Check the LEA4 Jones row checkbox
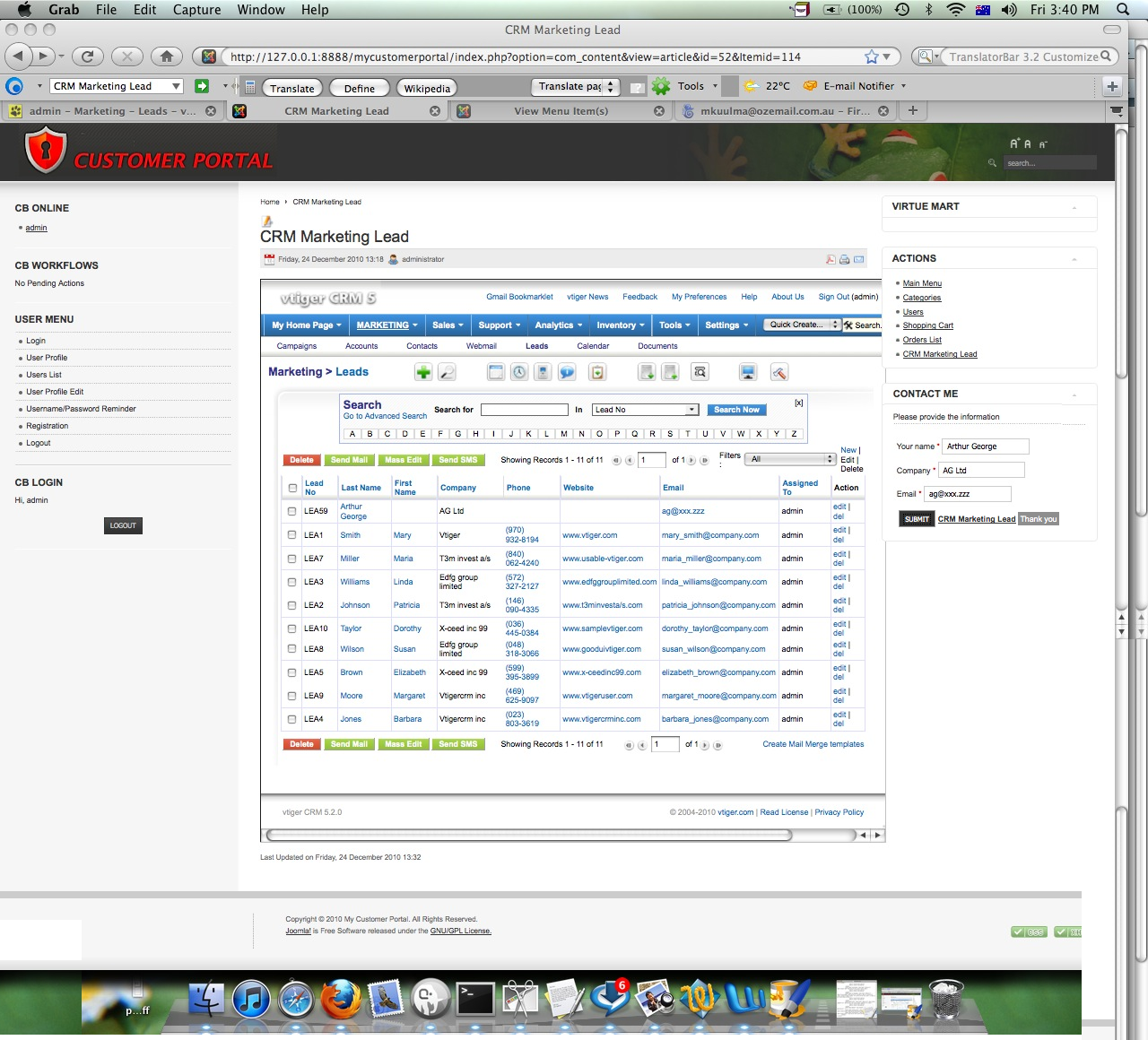 pyautogui.click(x=291, y=718)
